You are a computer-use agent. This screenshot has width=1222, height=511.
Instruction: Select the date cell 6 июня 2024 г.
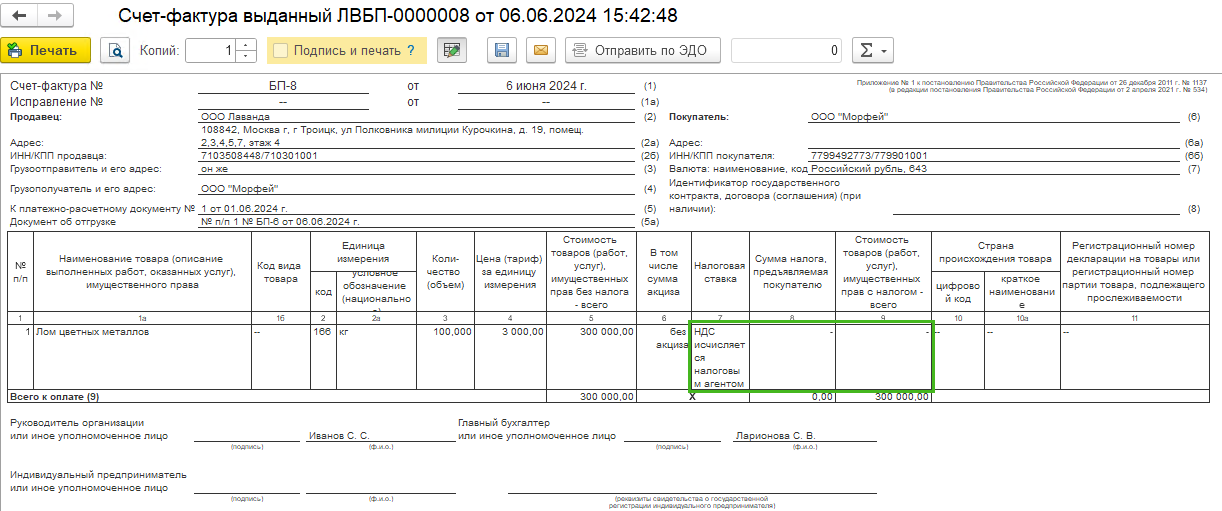pyautogui.click(x=546, y=87)
